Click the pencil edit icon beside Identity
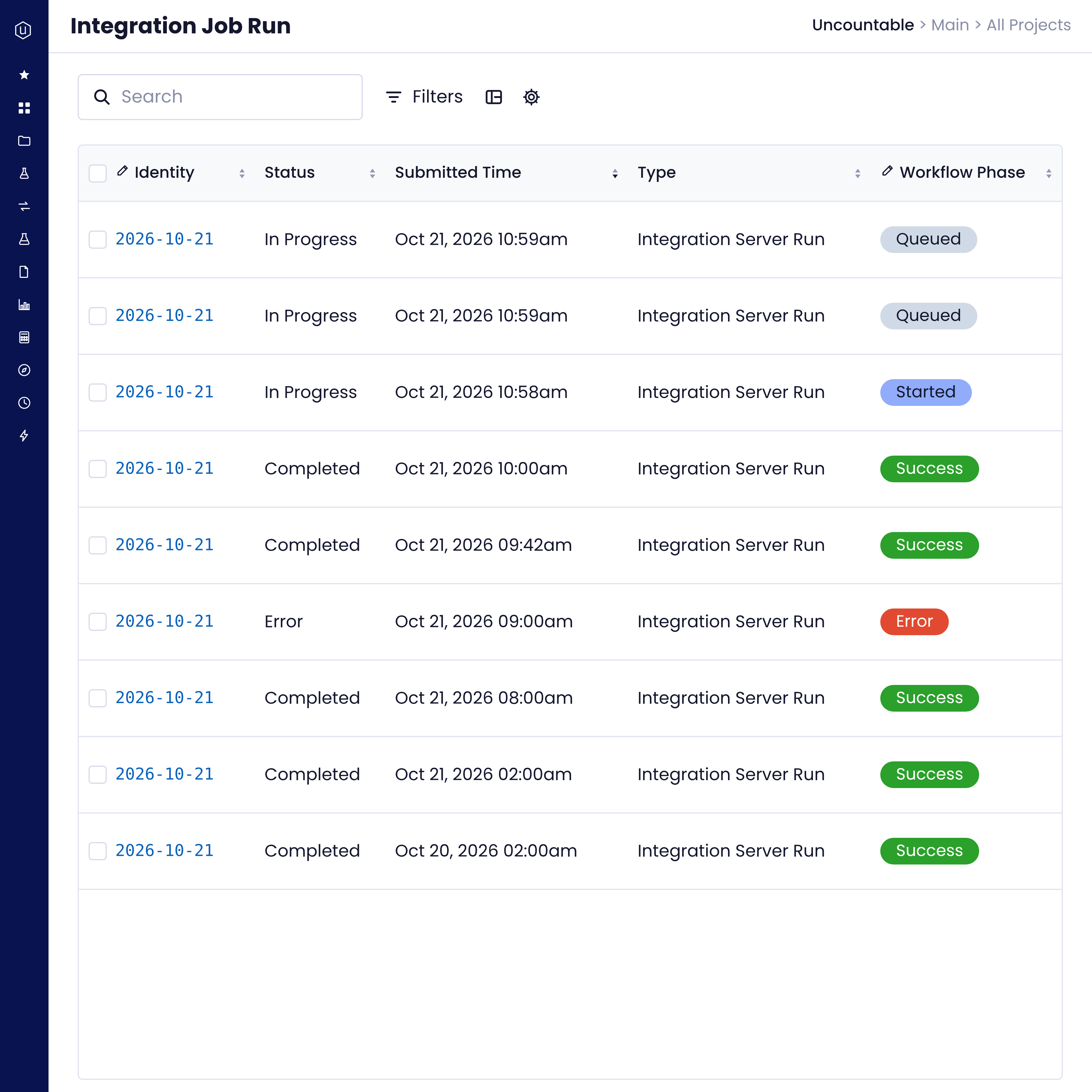This screenshot has height=1092, width=1092. point(122,171)
